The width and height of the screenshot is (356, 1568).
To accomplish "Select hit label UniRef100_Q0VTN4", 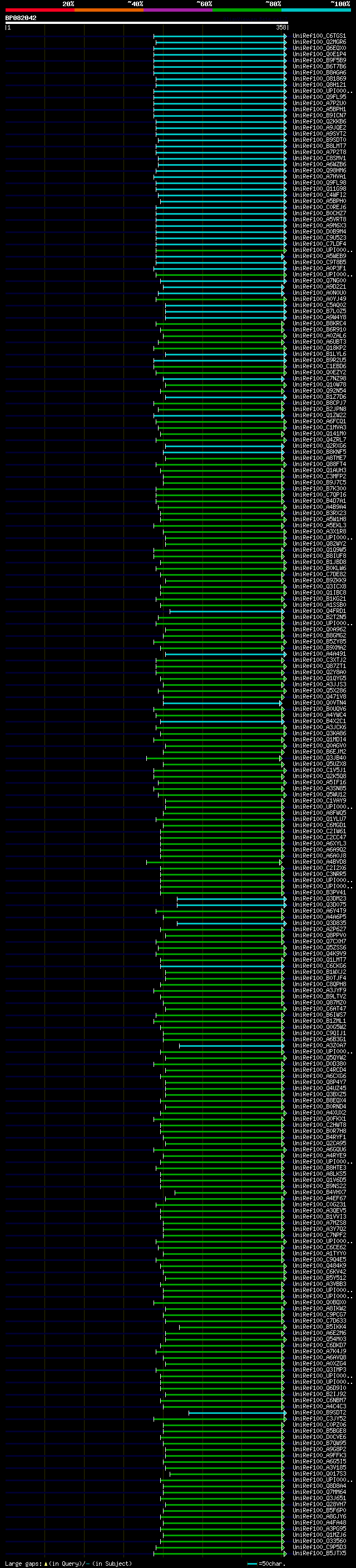I will pyautogui.click(x=319, y=703).
